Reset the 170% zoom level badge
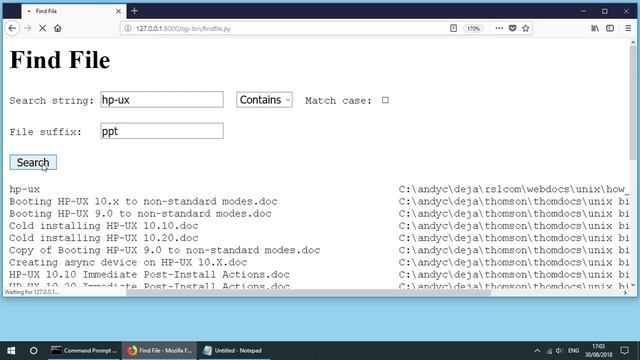Viewport: 640px width, 360px height. (473, 29)
